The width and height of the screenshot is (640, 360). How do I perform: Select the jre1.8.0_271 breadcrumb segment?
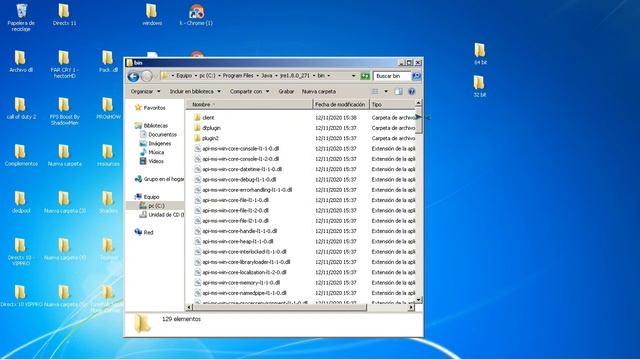295,76
